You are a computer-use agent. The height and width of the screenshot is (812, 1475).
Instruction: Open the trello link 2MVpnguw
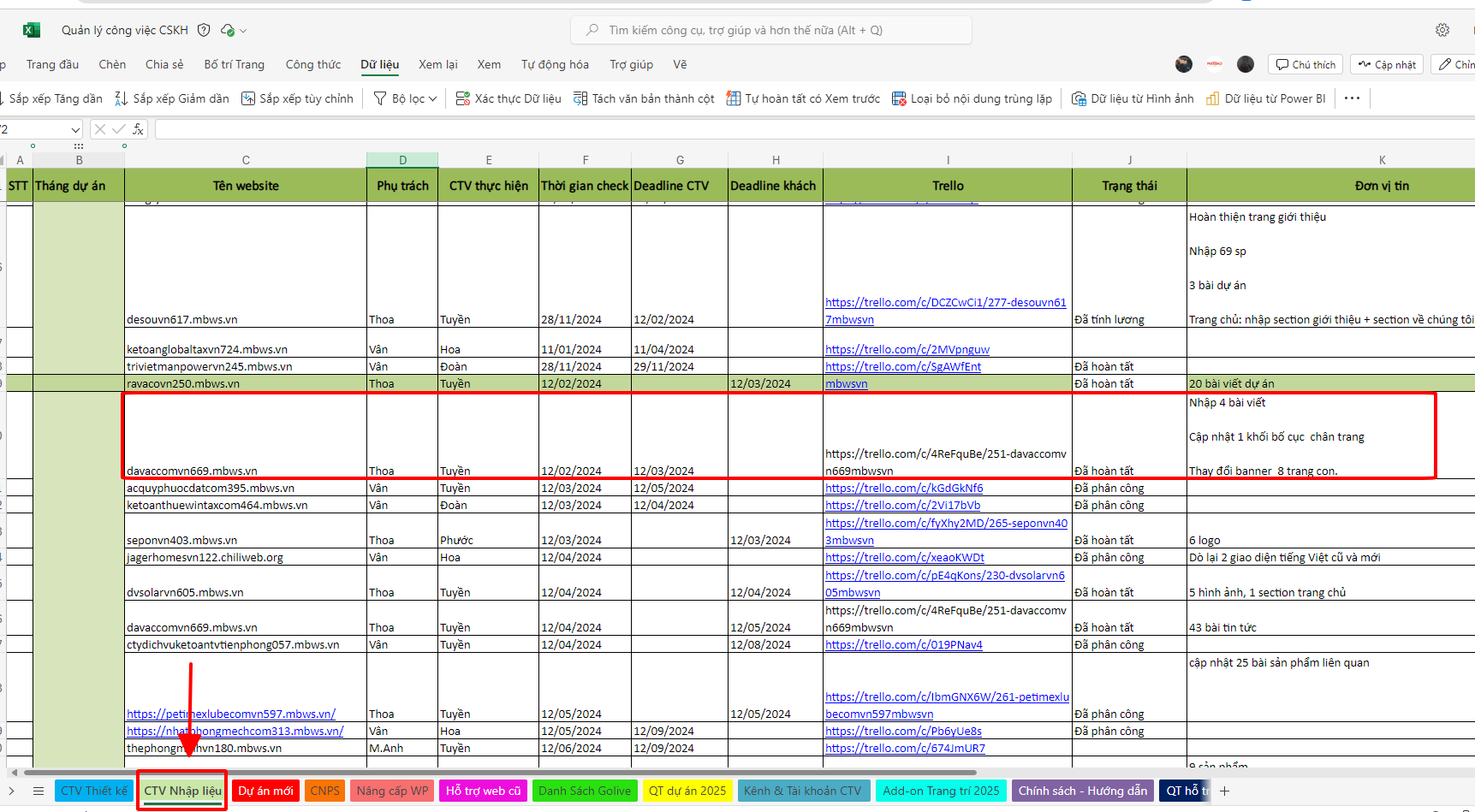click(907, 349)
